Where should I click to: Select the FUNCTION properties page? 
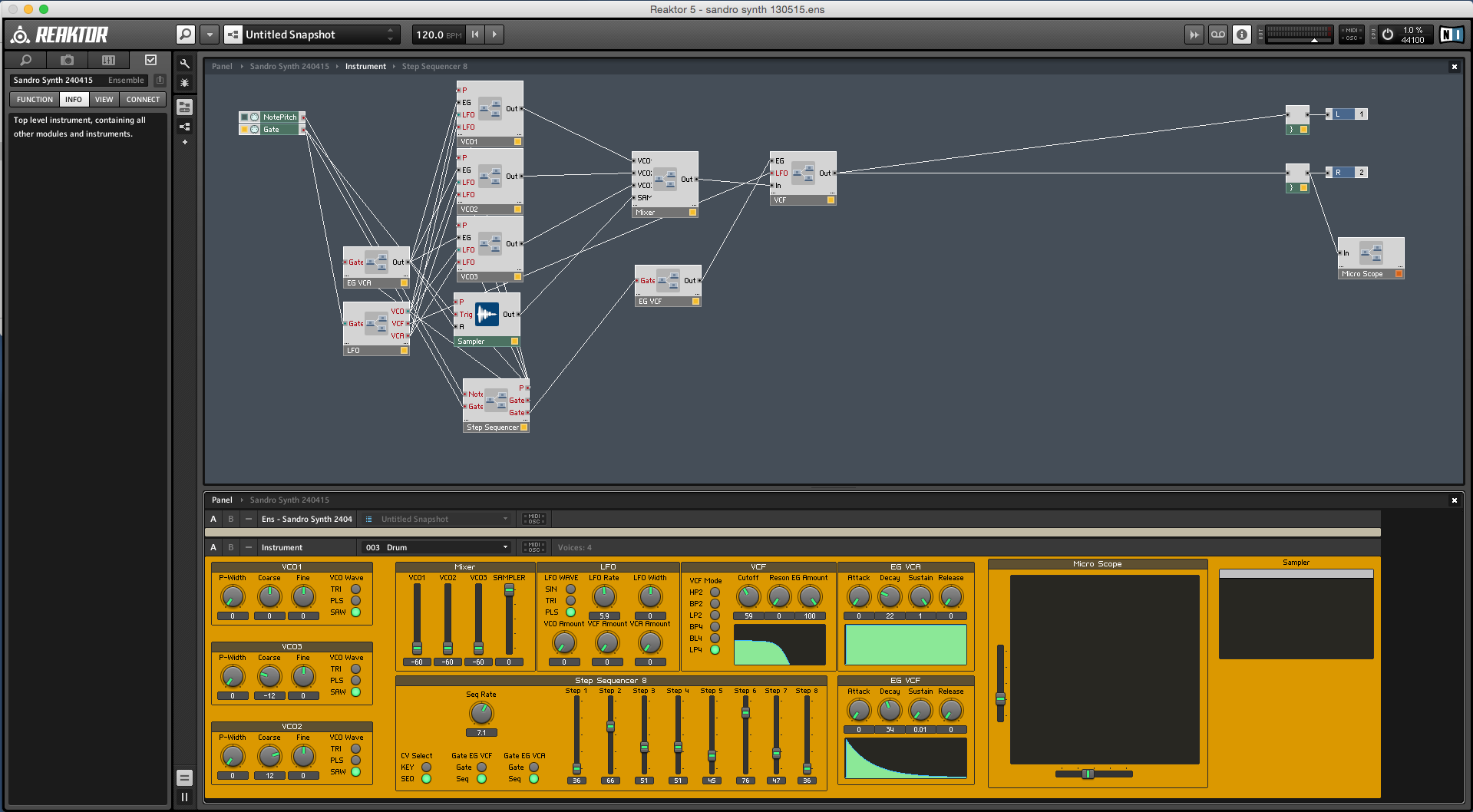pyautogui.click(x=35, y=99)
